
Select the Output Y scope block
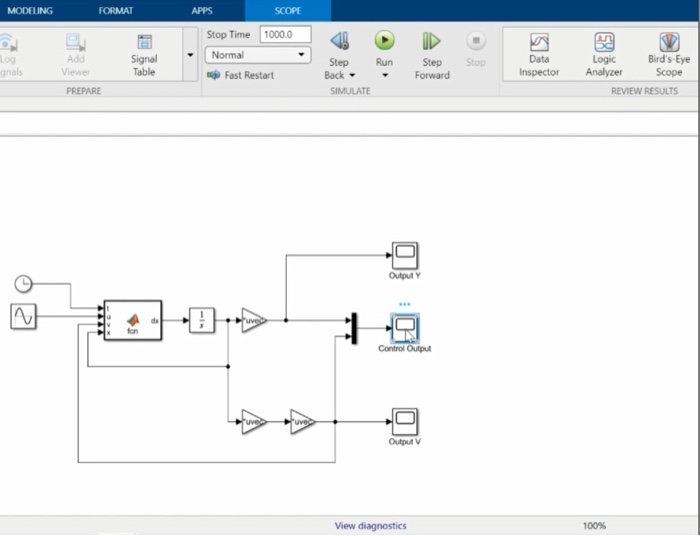tap(405, 256)
